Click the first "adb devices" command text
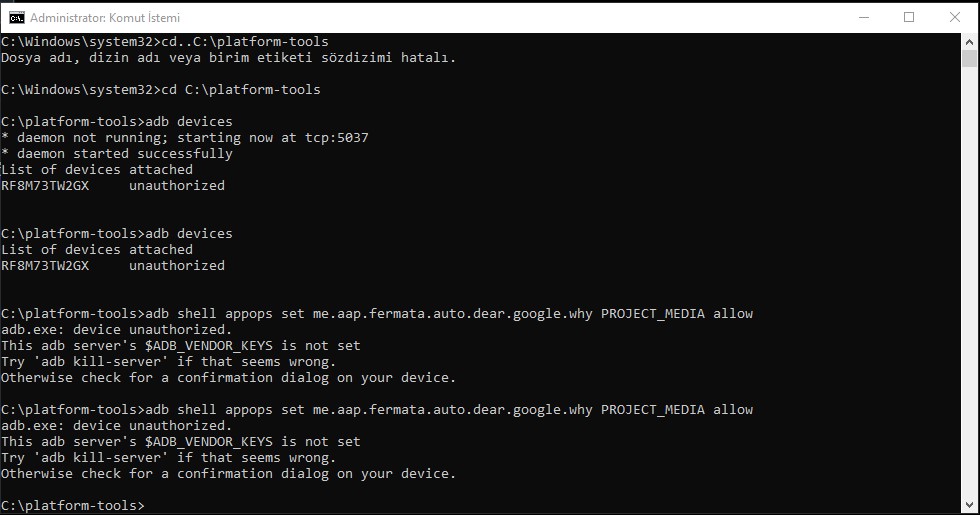The width and height of the screenshot is (980, 515). 189,121
